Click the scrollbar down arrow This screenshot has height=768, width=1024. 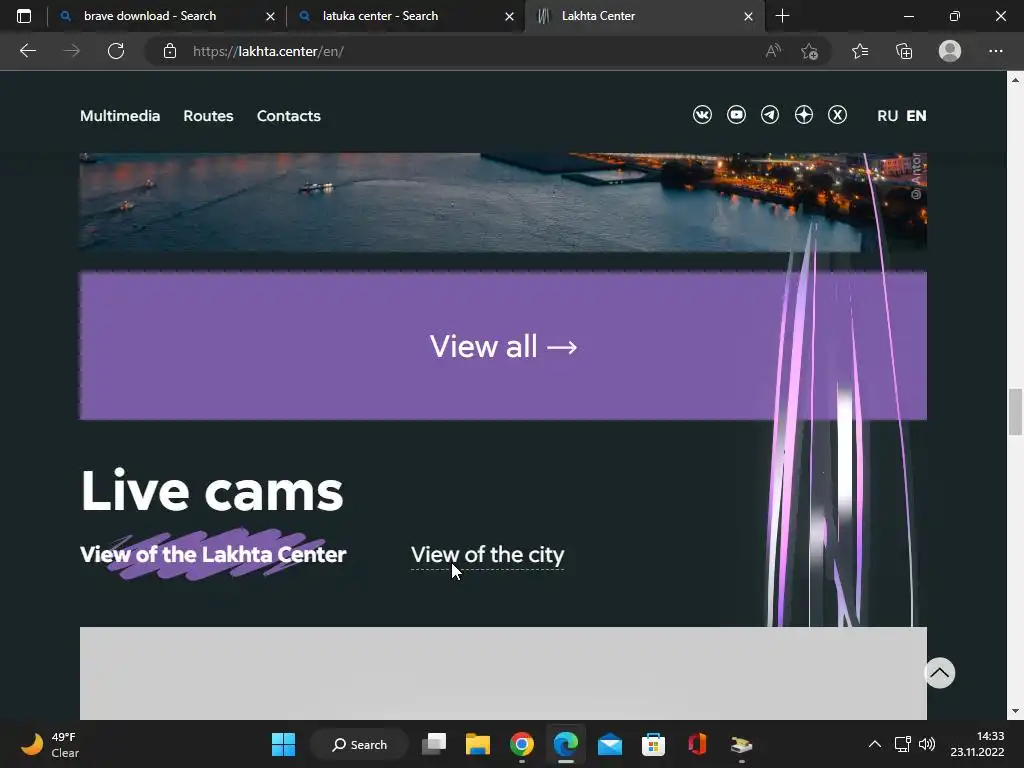[1015, 711]
